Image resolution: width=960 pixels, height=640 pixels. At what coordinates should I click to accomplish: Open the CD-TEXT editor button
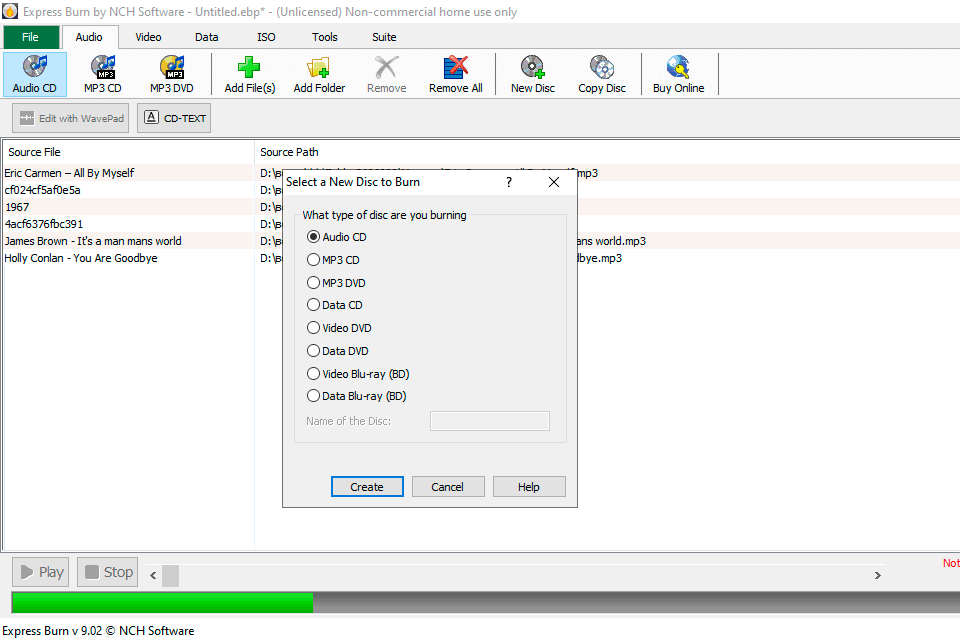(174, 118)
